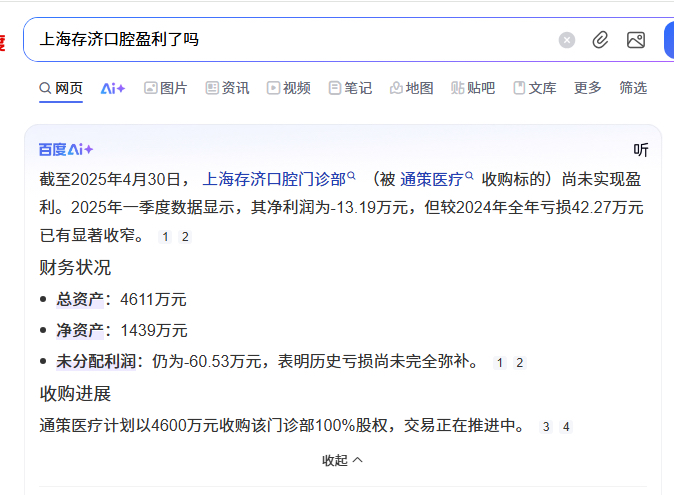This screenshot has width=674, height=495.
Task: Switch to the Ai+ tab
Action: 113,89
